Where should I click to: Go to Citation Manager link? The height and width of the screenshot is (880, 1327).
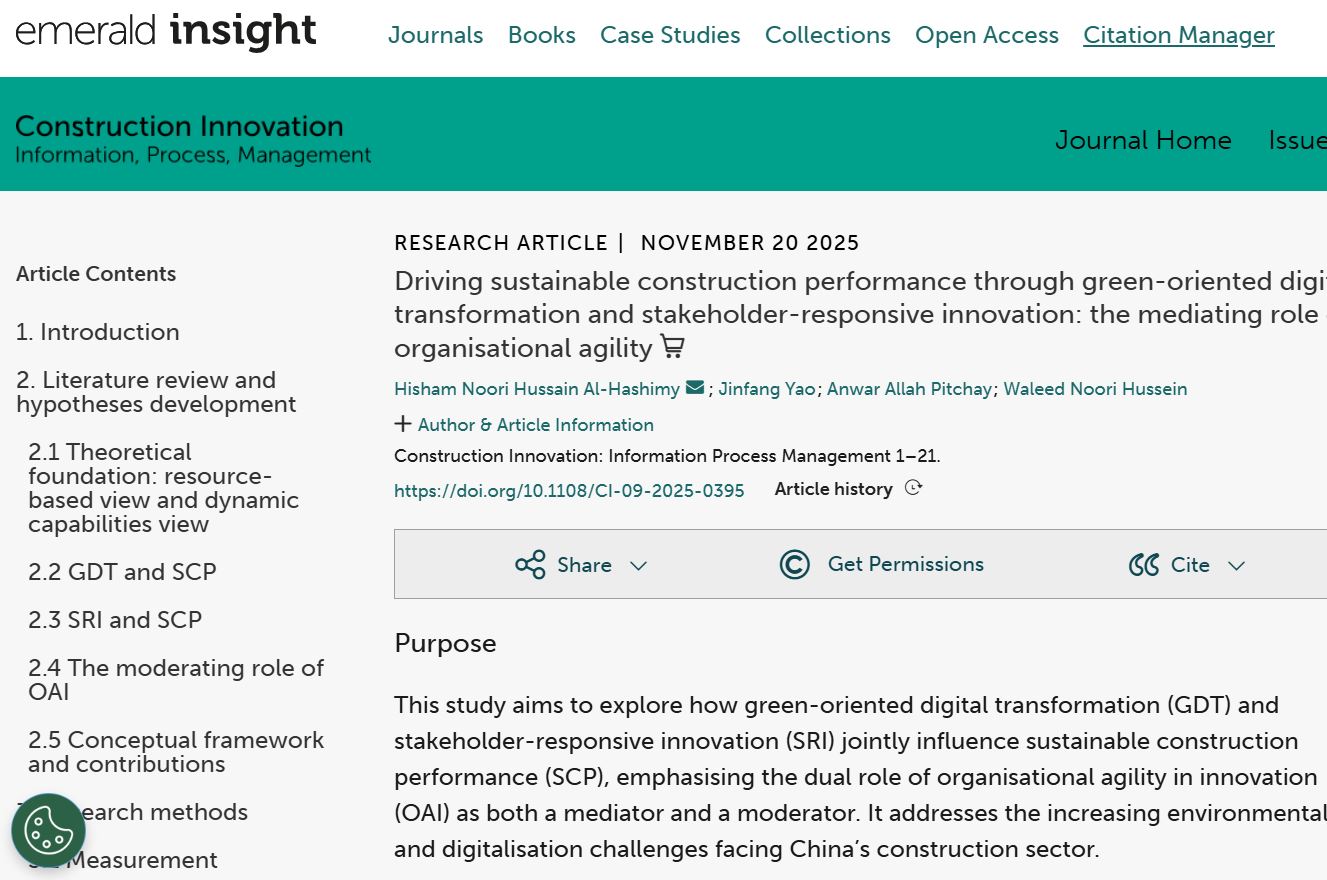(x=1178, y=35)
